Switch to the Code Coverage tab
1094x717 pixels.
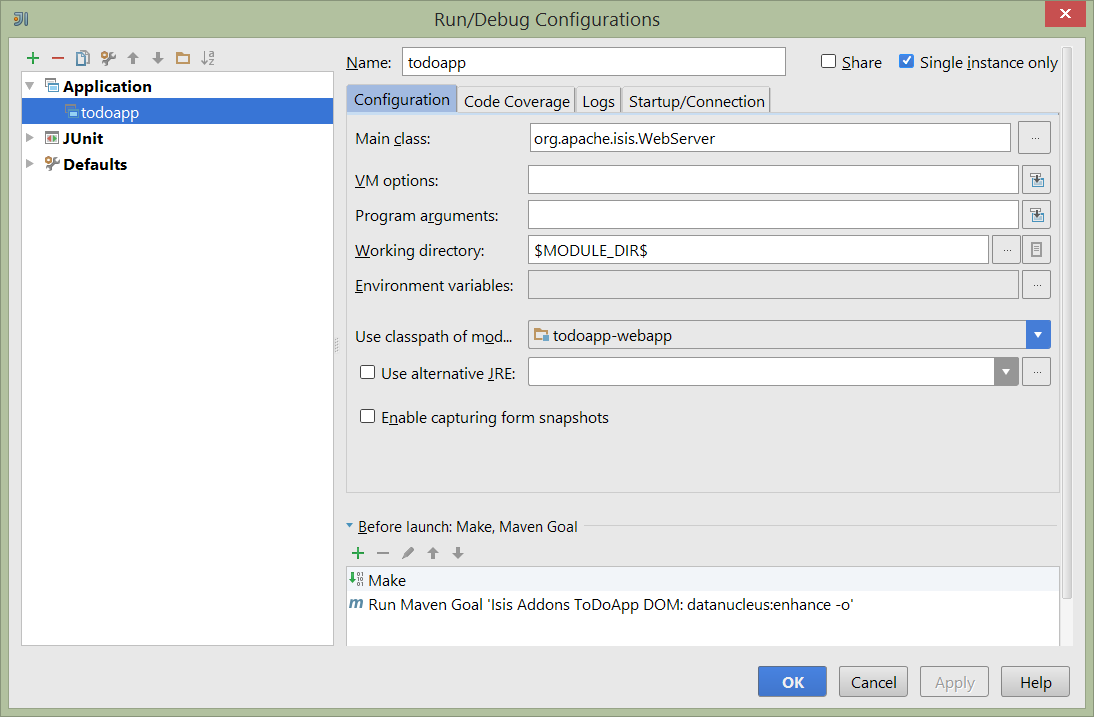tap(516, 101)
